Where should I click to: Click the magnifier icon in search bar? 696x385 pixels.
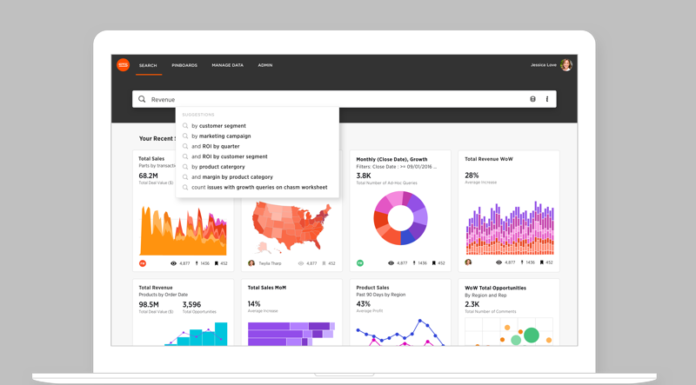[x=142, y=99]
